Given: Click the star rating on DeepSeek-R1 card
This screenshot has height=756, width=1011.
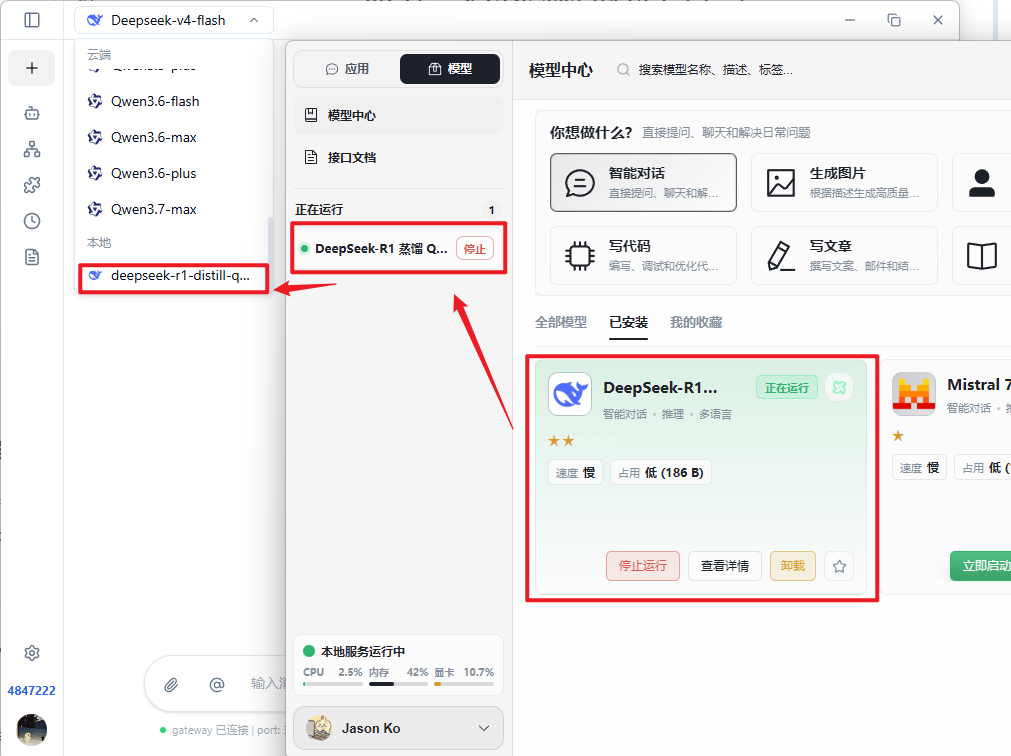Looking at the screenshot, I should point(582,441).
